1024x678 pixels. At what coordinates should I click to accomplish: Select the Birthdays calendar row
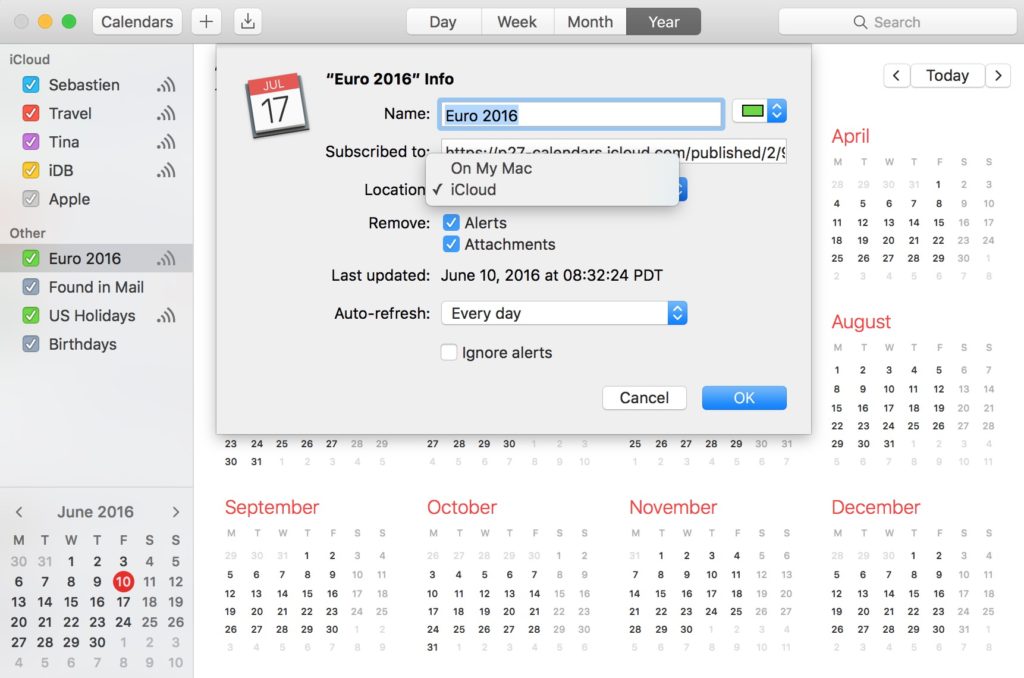[x=97, y=344]
